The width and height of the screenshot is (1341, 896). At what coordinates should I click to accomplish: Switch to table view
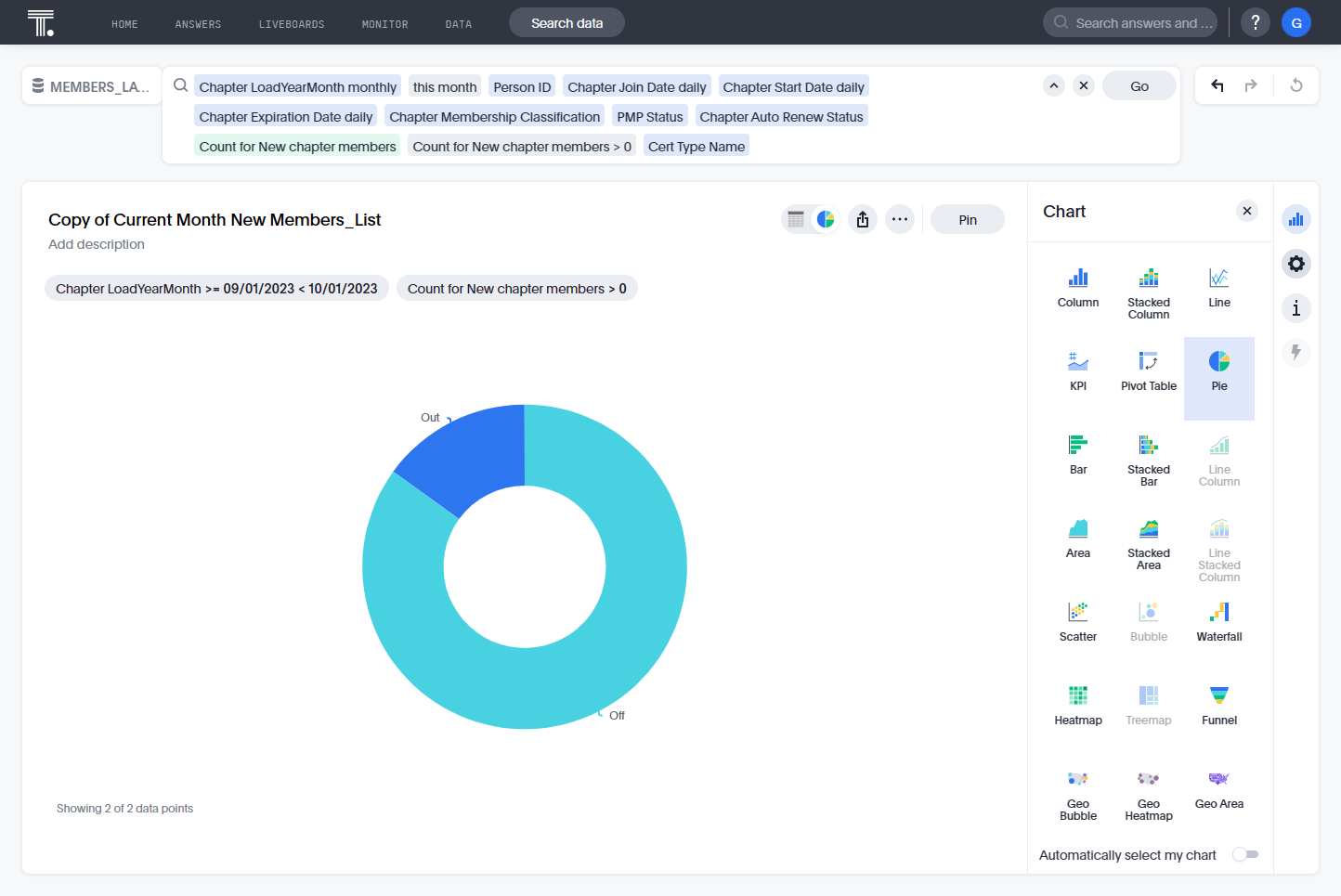pos(796,219)
